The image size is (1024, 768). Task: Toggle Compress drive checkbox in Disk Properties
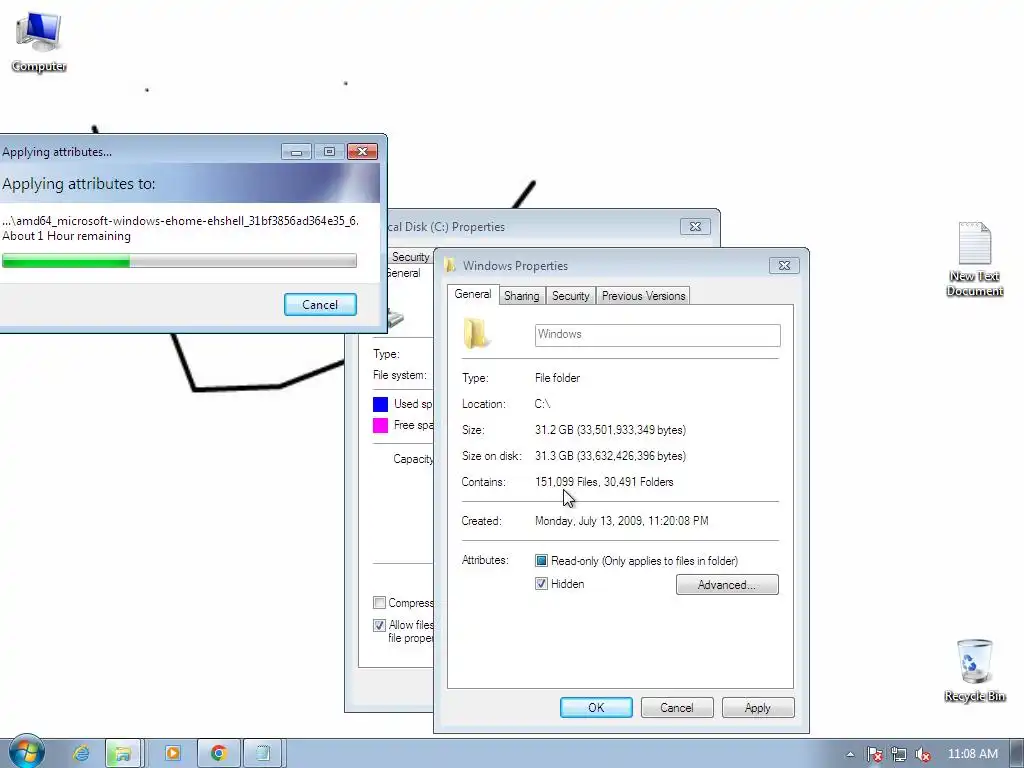379,602
